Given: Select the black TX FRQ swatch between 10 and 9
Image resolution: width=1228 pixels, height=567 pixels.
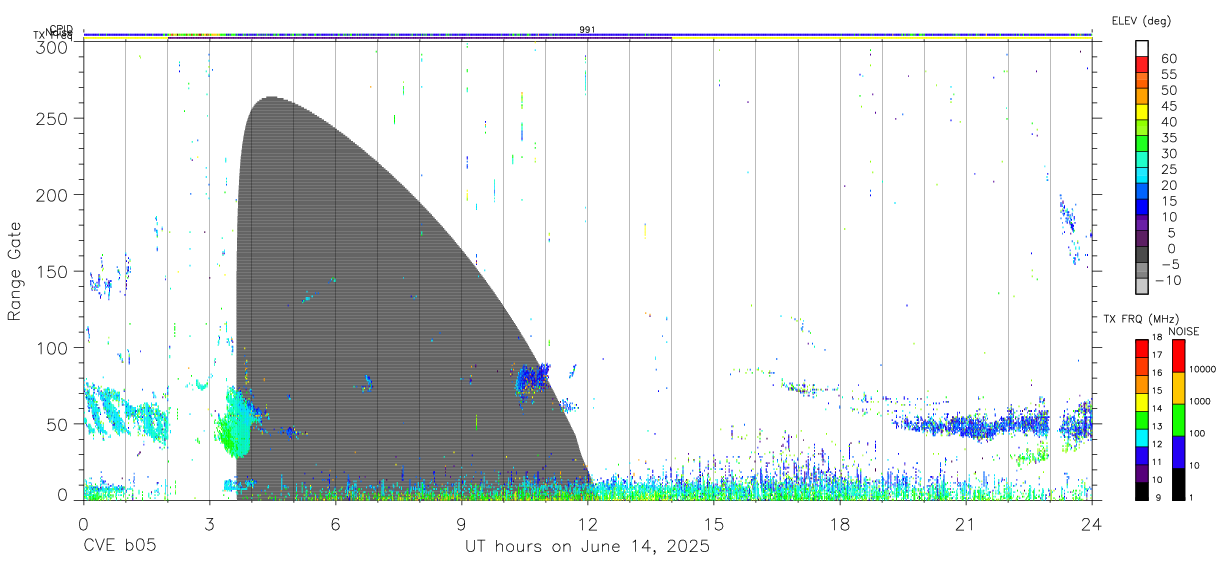Looking at the screenshot, I should [x=1142, y=490].
